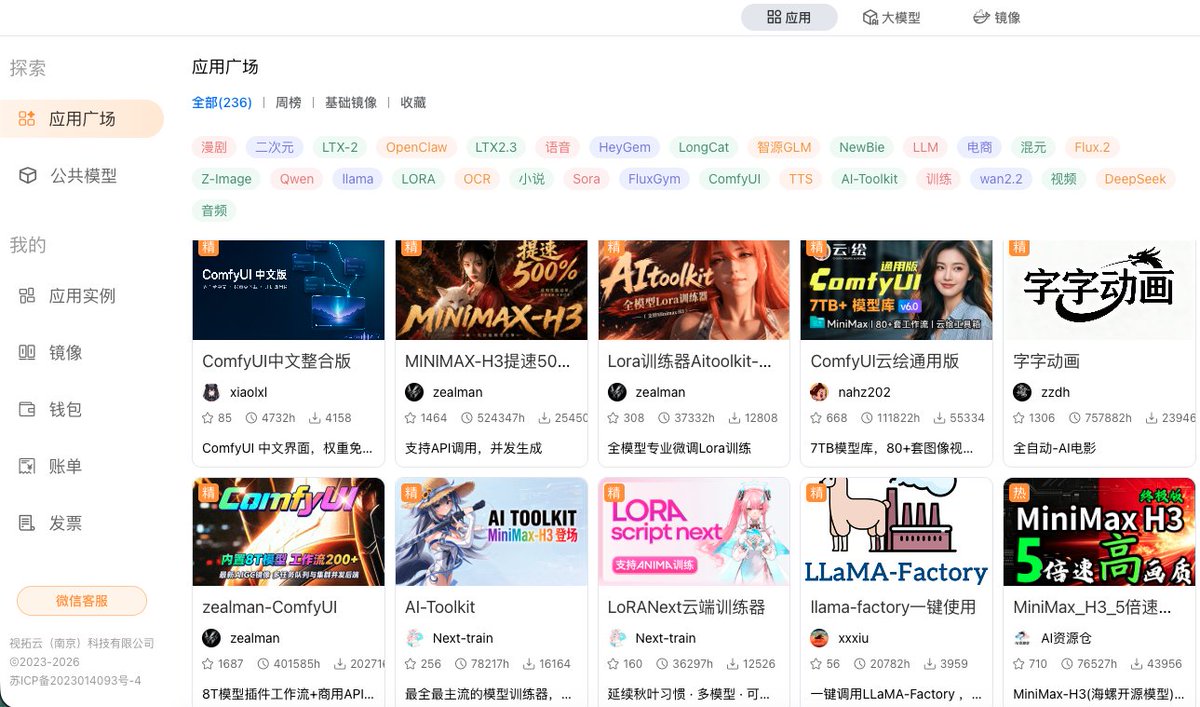Select the LORA tag
The height and width of the screenshot is (707, 1200).
[418, 179]
